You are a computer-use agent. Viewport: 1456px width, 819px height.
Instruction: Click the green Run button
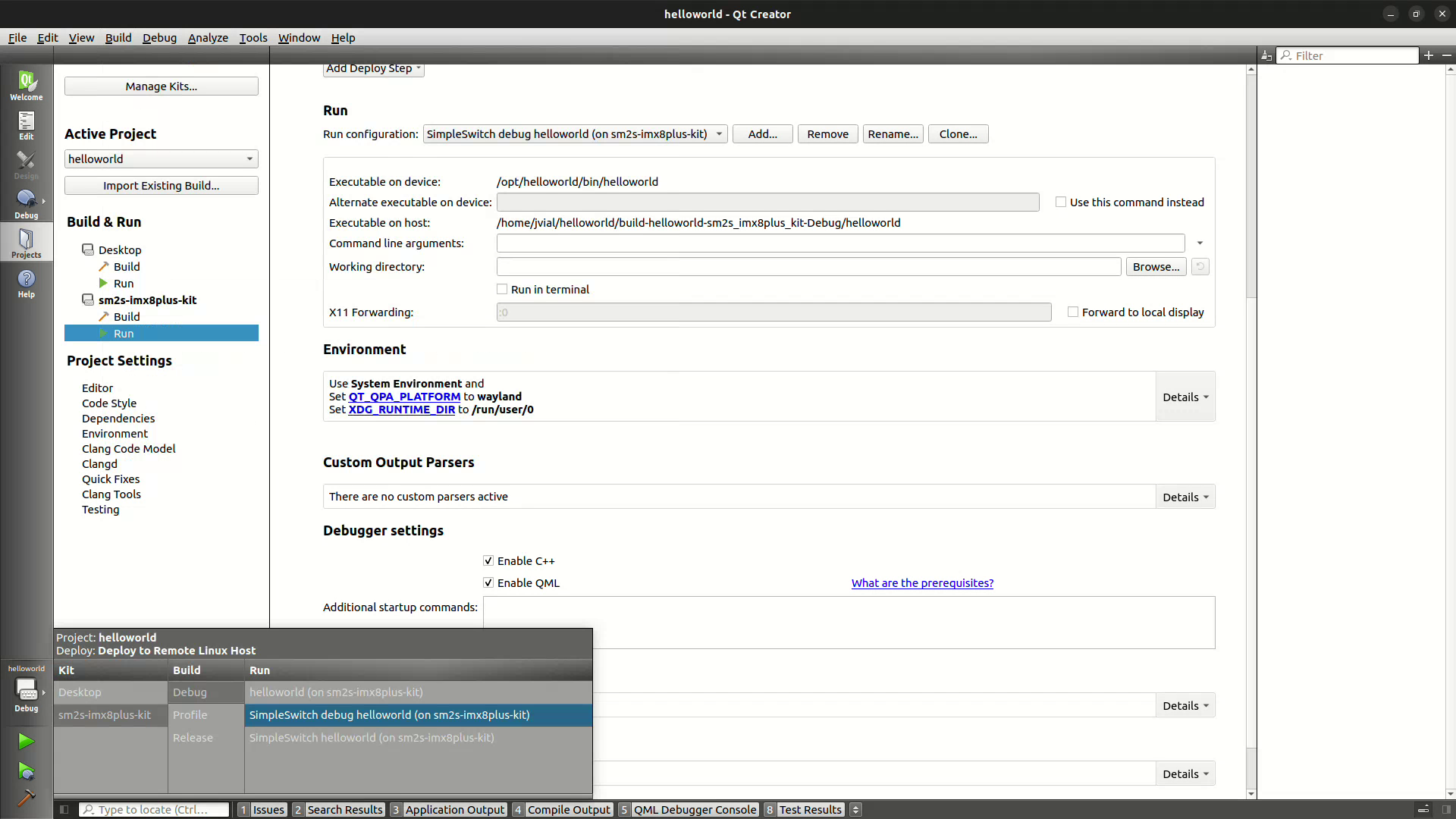pyautogui.click(x=27, y=741)
